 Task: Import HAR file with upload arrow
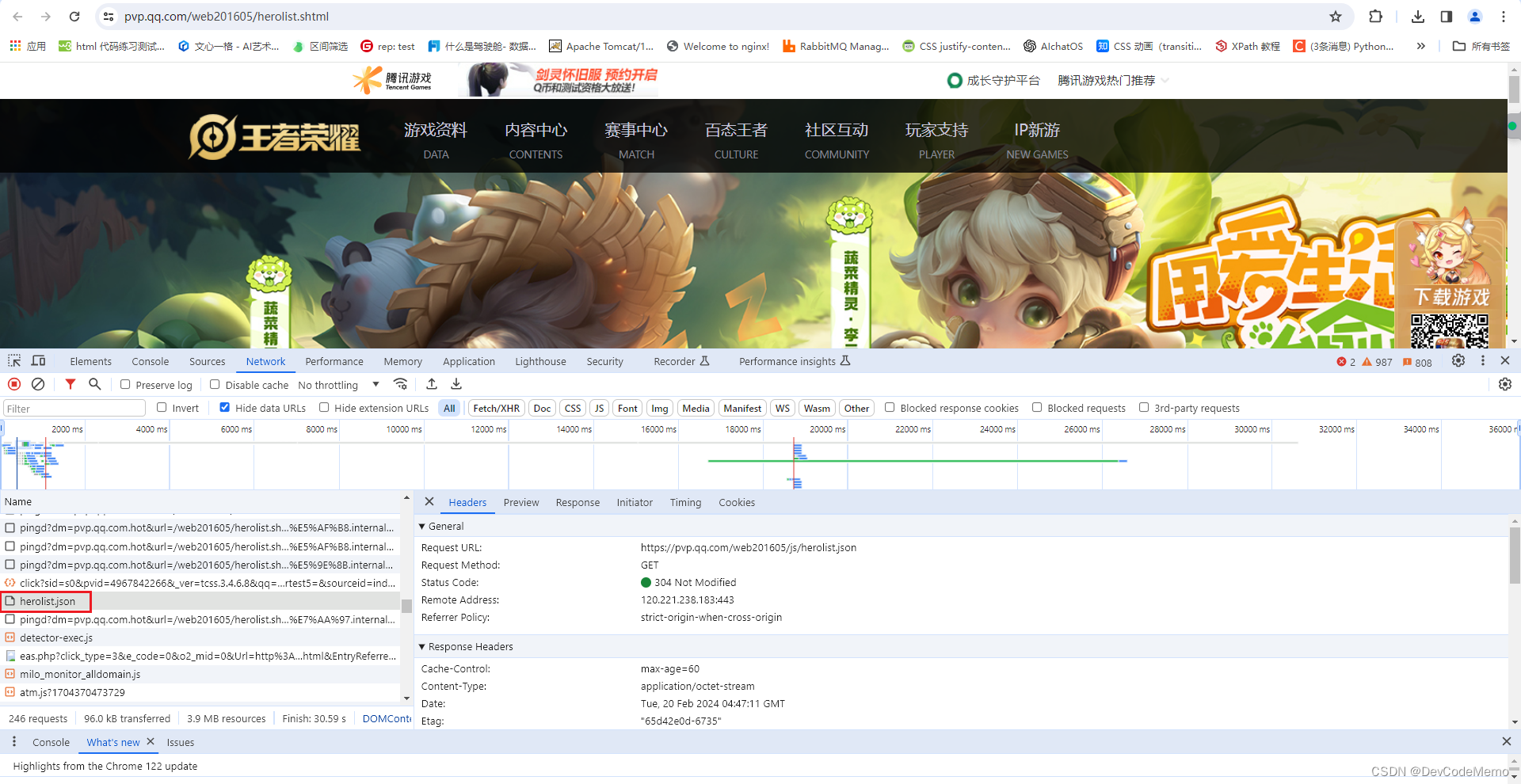point(432,384)
